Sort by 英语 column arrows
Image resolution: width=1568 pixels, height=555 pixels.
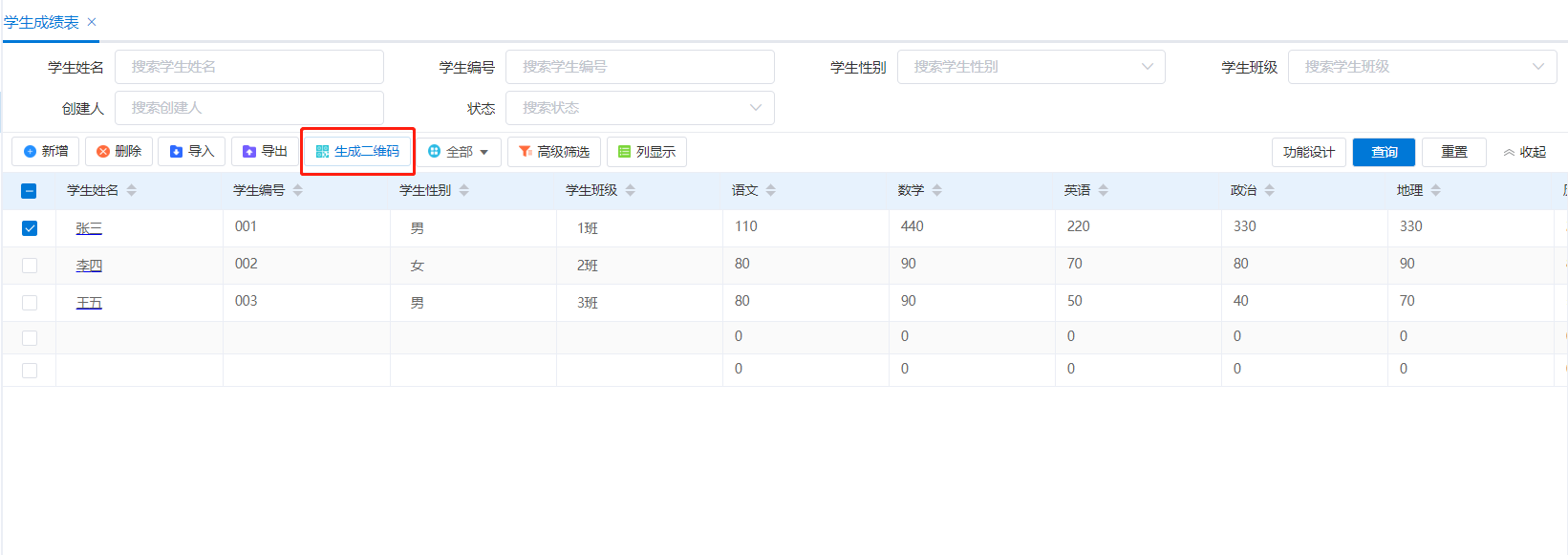[1104, 190]
